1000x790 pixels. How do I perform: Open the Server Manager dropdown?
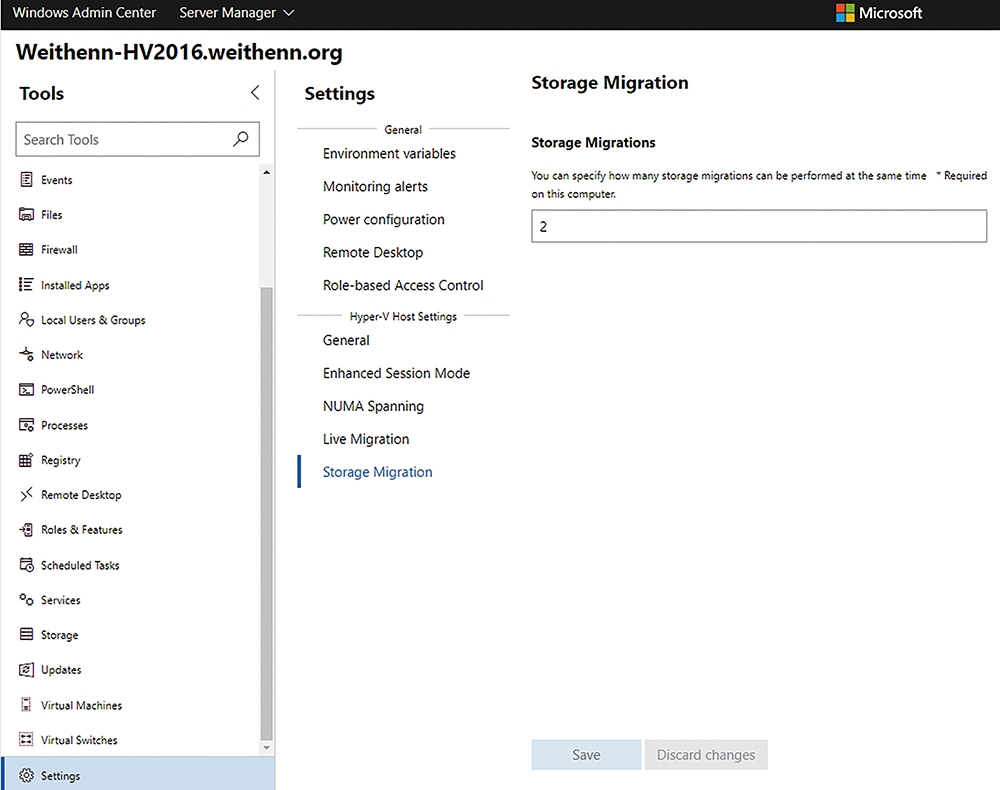point(236,13)
